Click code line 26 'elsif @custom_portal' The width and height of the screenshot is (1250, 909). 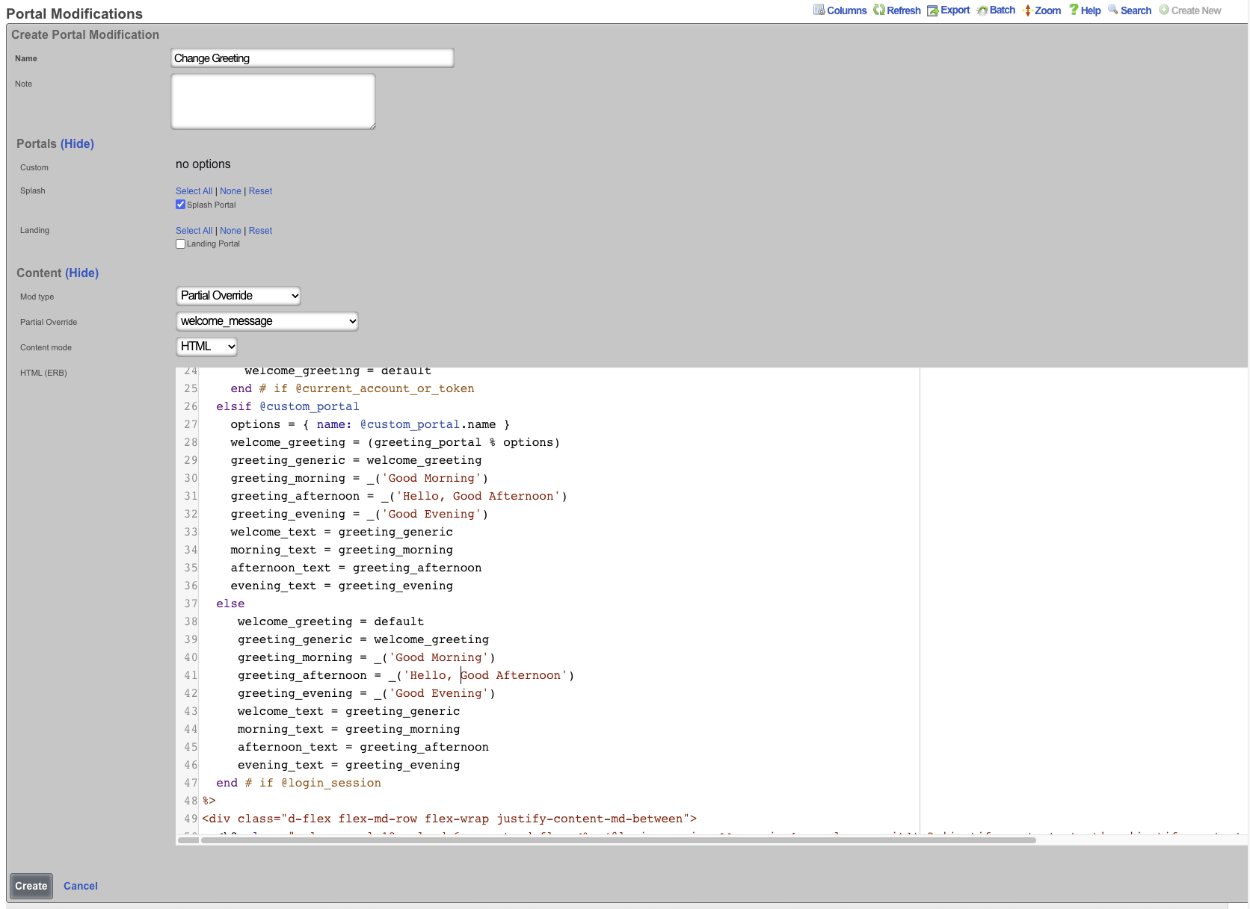pyautogui.click(x=288, y=406)
